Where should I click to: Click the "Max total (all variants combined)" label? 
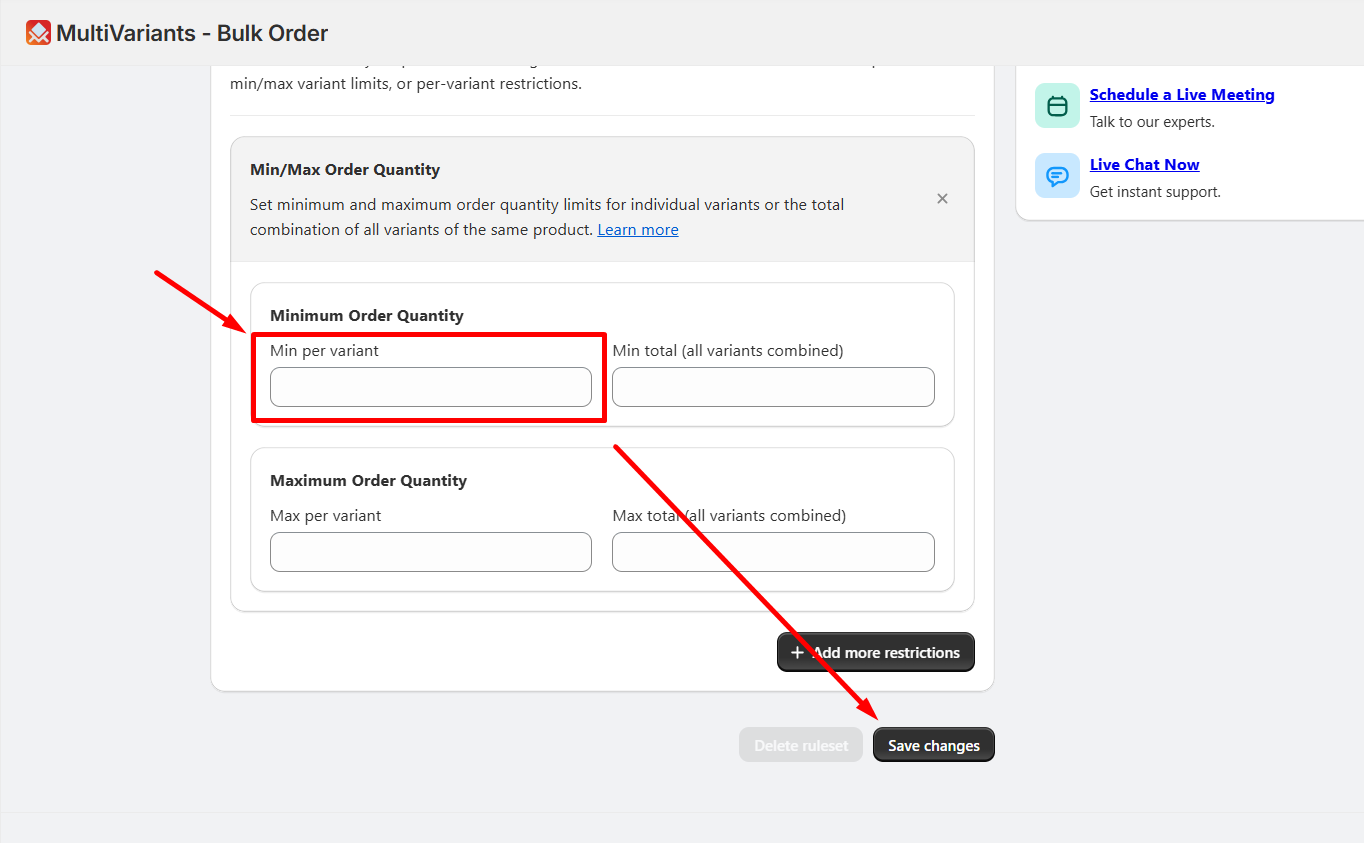click(729, 516)
